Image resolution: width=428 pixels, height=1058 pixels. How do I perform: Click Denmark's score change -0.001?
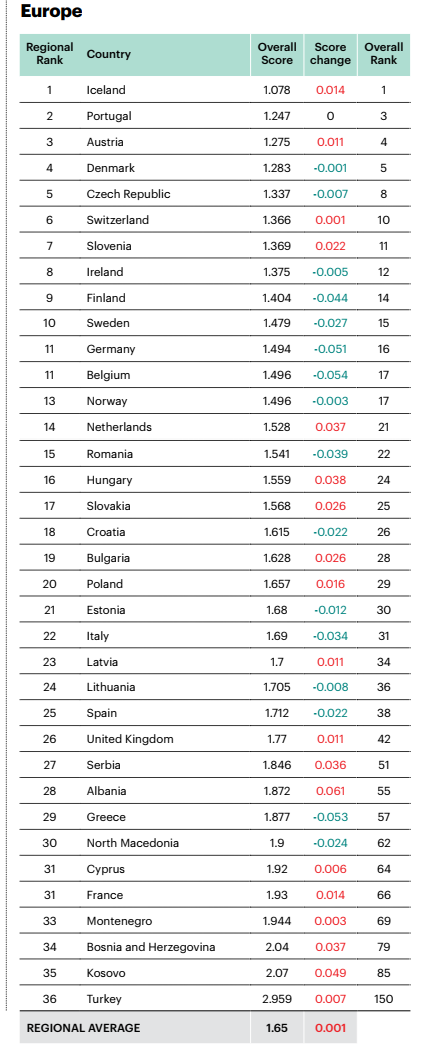(331, 168)
